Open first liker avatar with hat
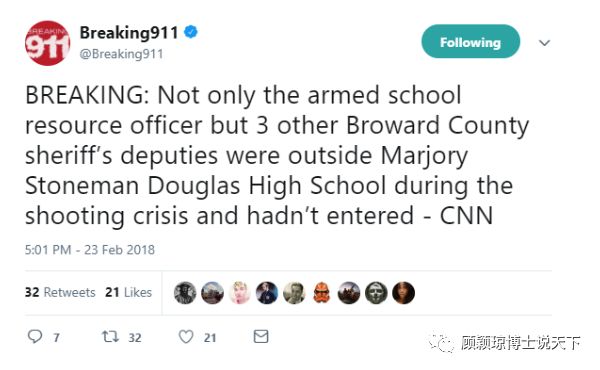The height and width of the screenshot is (370, 600). [x=185, y=293]
